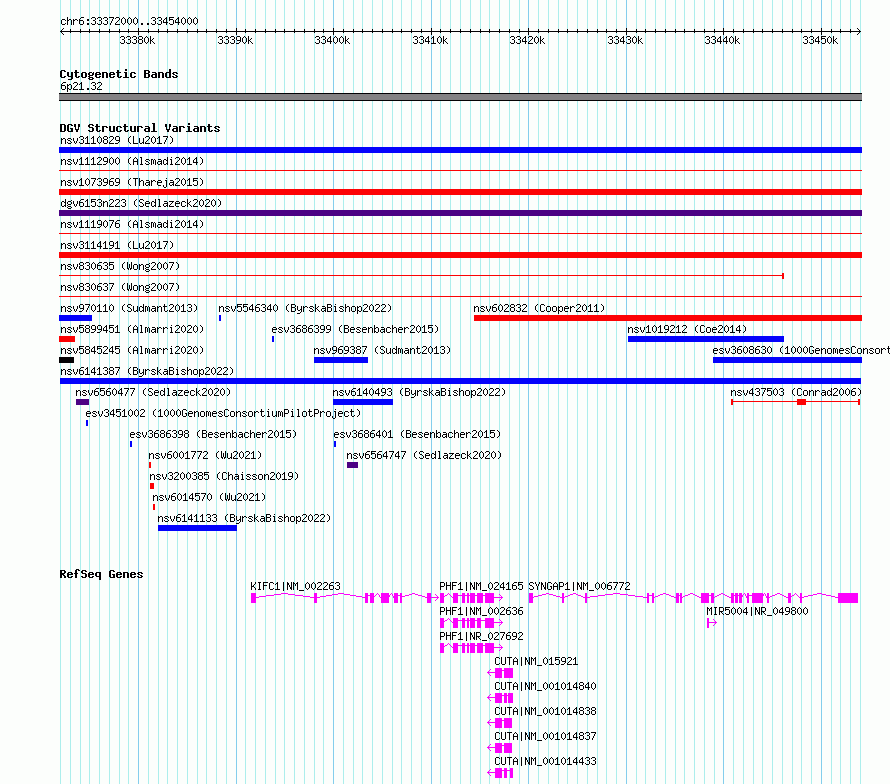Open the nsv3114191 (Lu2017) variant label
890x784 pixels.
(117, 245)
